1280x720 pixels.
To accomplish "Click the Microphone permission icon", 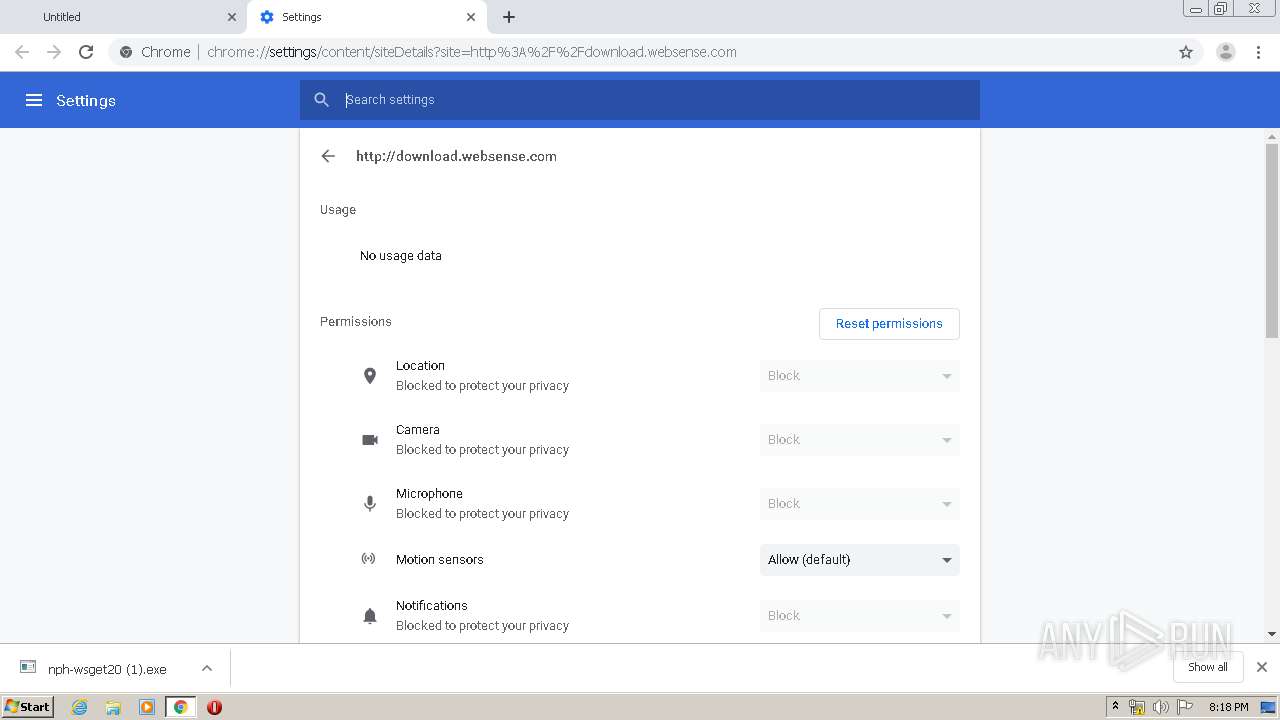I will (x=370, y=504).
